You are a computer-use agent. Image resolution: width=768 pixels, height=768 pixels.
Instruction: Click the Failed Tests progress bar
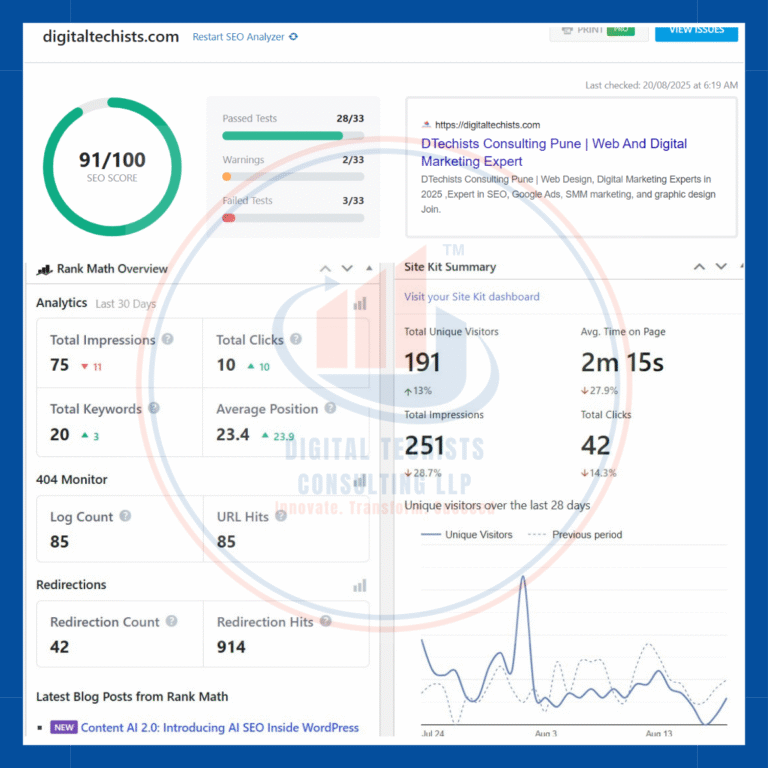[293, 218]
